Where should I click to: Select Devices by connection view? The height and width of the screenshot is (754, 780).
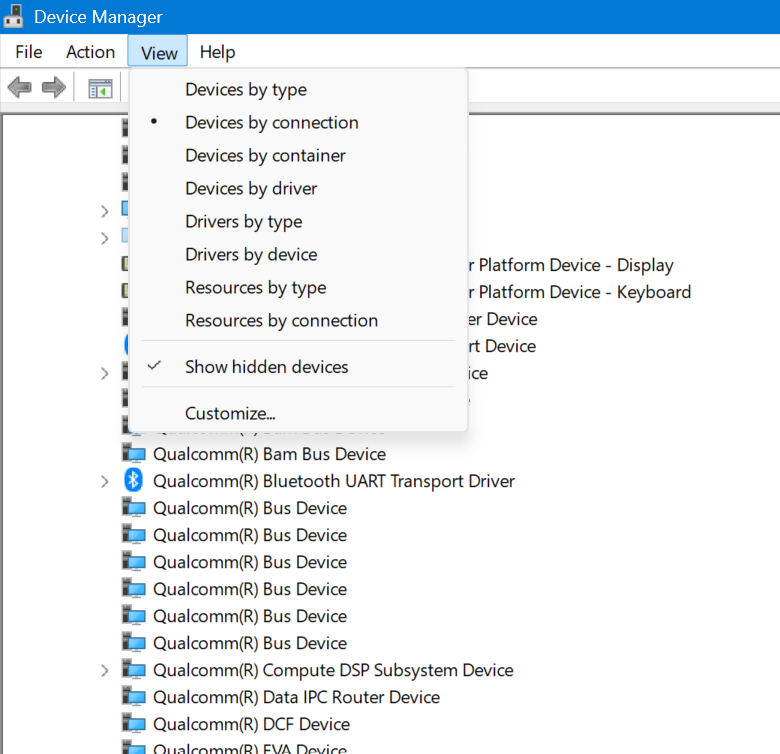(298, 122)
